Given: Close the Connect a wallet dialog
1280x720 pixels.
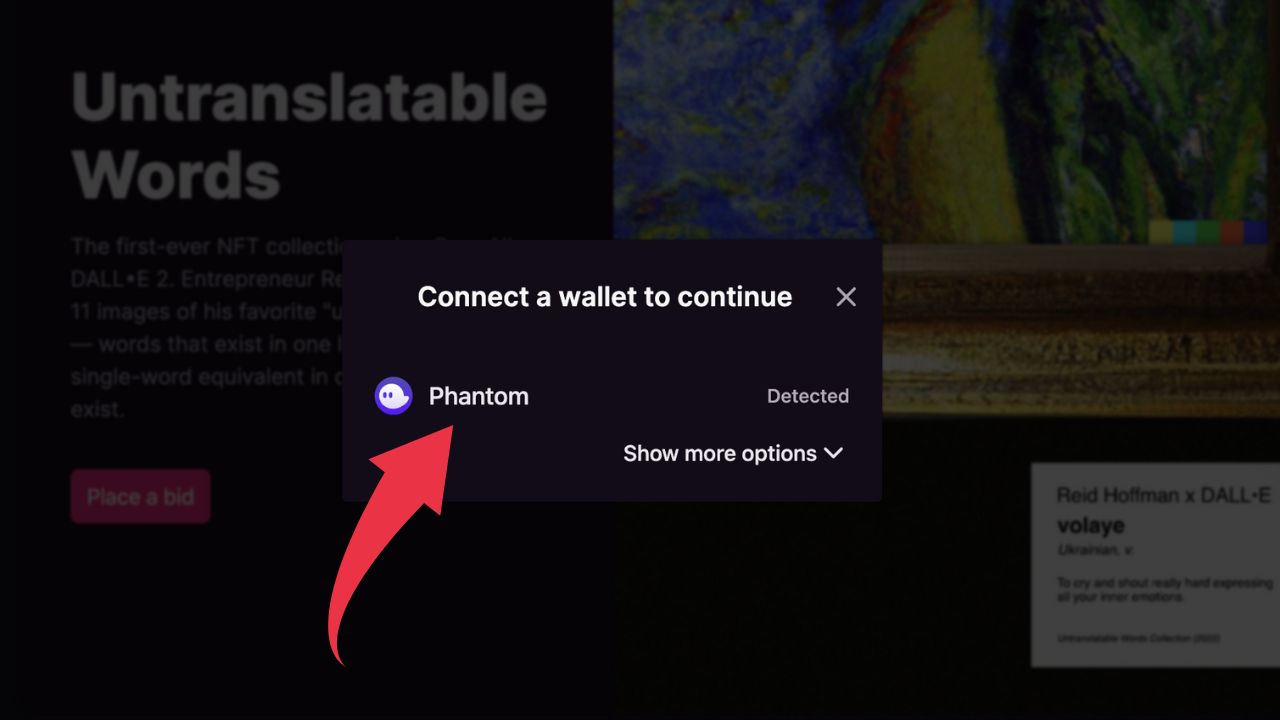Looking at the screenshot, I should 846,297.
